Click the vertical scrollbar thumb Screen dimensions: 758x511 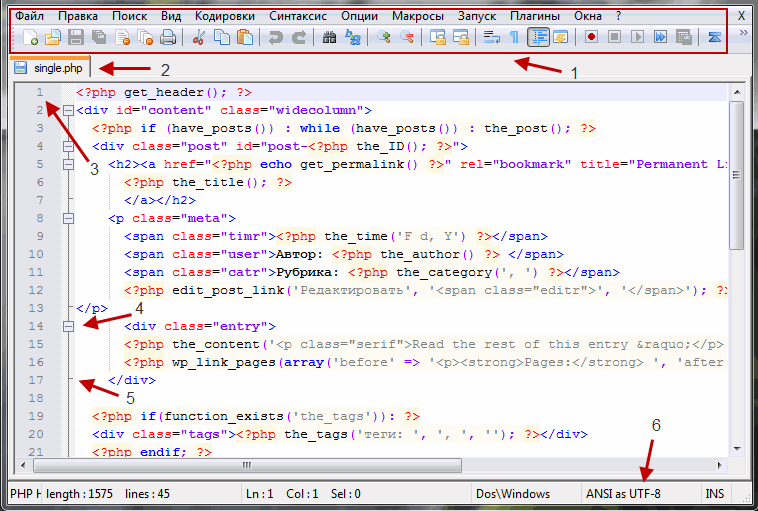(x=737, y=175)
